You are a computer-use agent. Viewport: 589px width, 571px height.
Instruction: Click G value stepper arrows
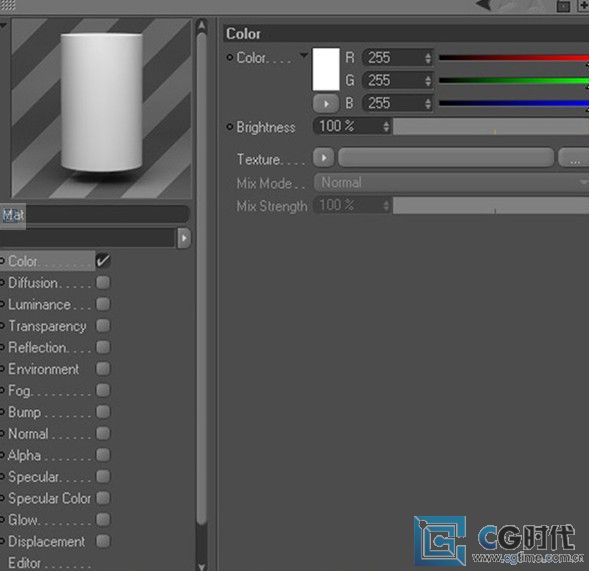(x=428, y=81)
